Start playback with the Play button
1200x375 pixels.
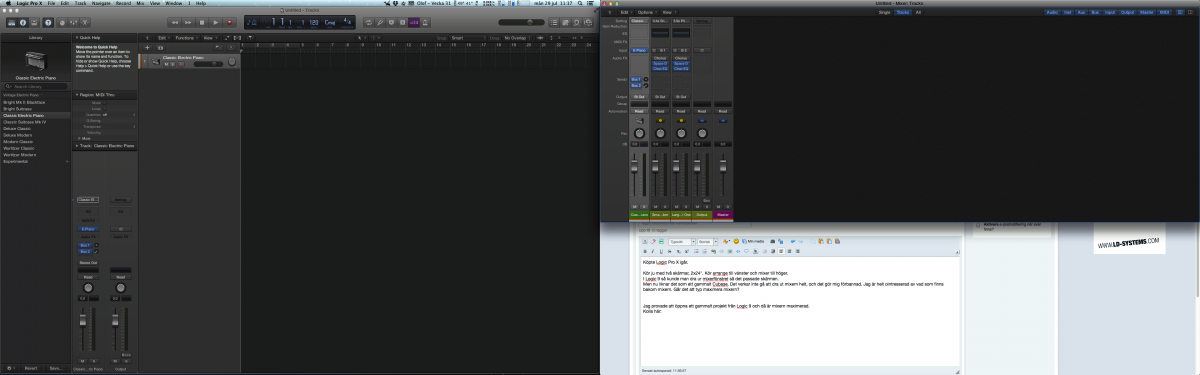pos(215,23)
